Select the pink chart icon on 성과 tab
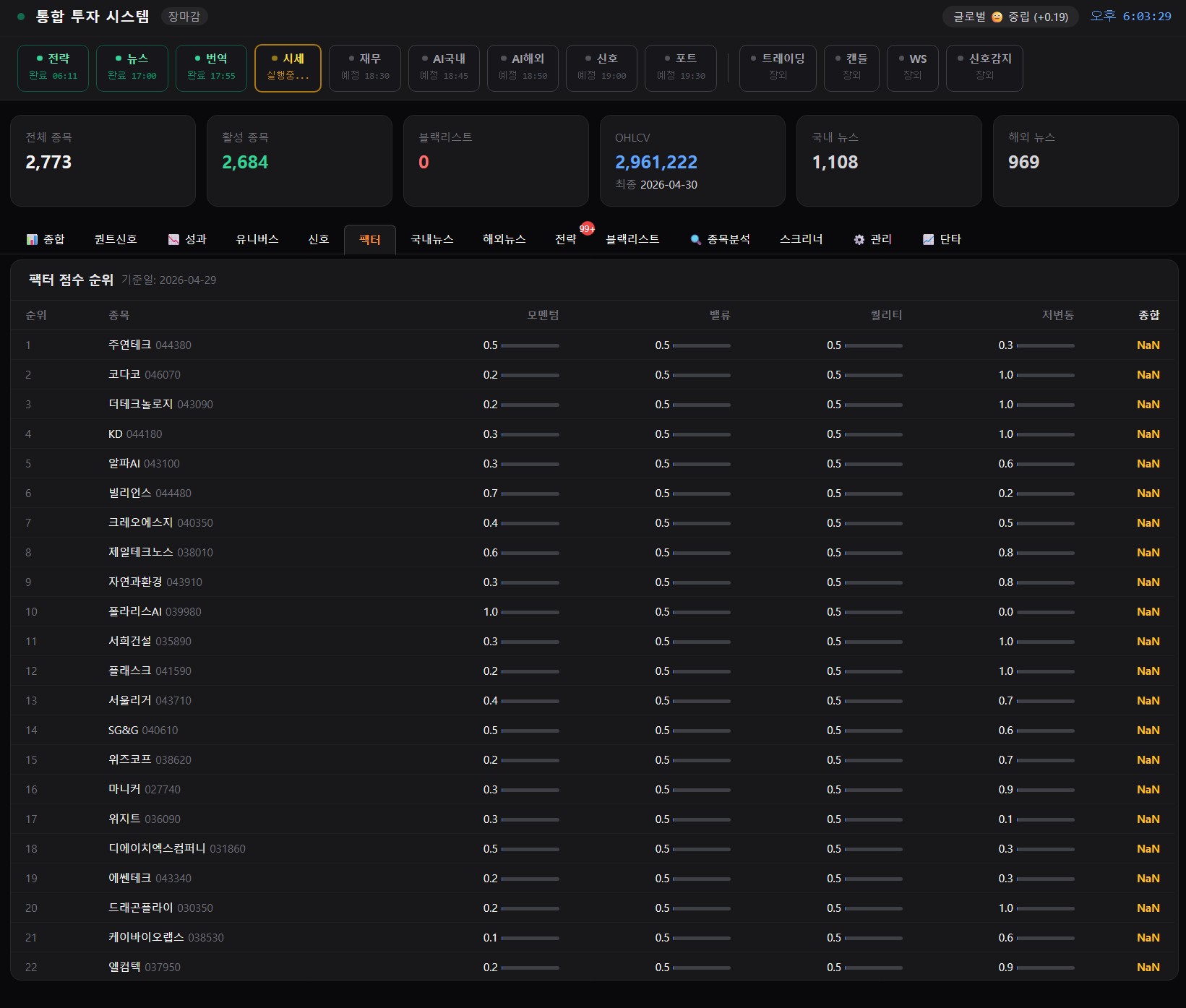The image size is (1186, 1008). point(173,238)
